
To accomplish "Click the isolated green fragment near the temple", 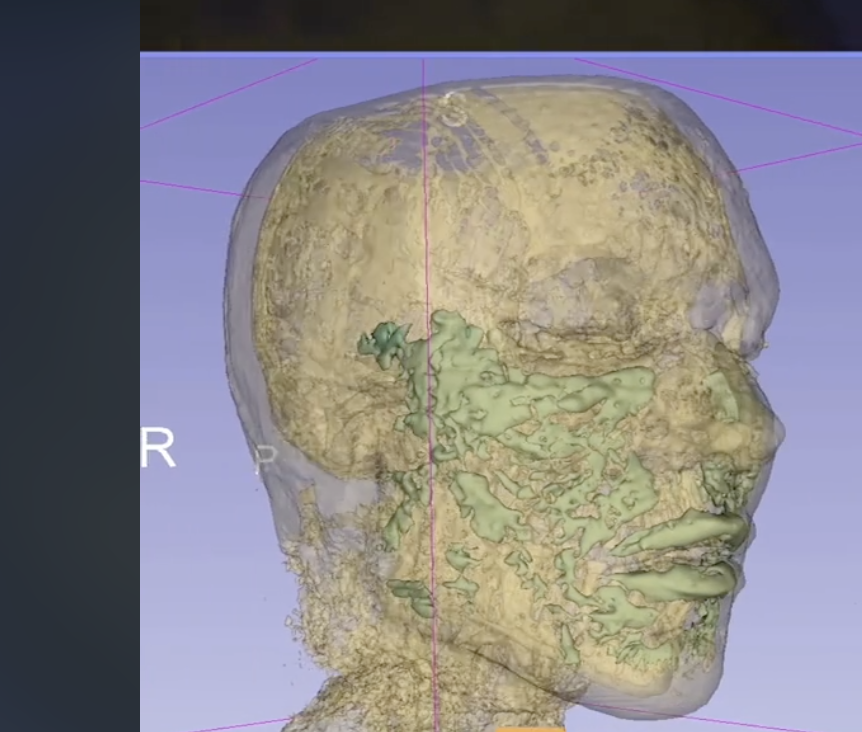I will click(x=382, y=341).
